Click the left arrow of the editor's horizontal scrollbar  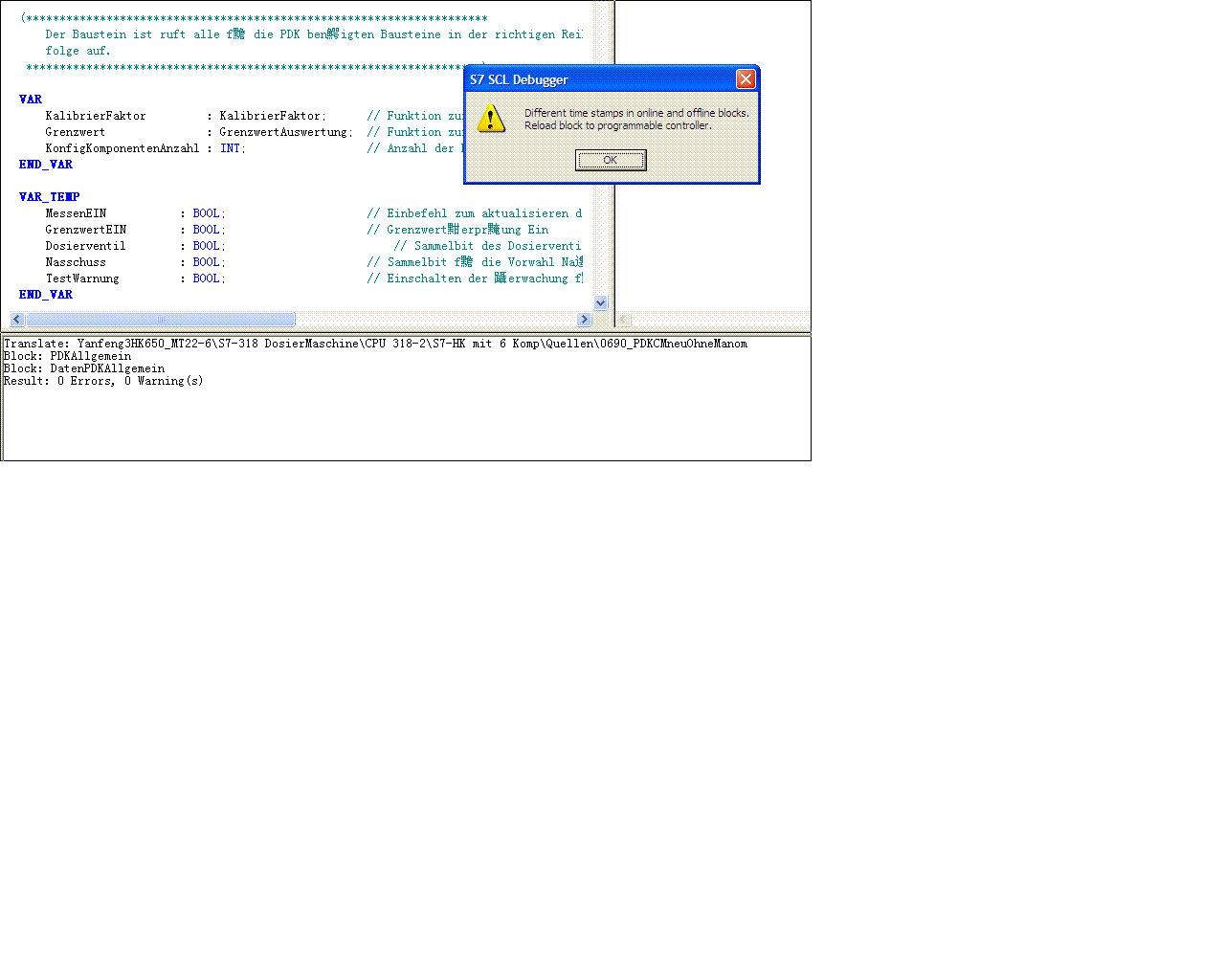pyautogui.click(x=17, y=319)
